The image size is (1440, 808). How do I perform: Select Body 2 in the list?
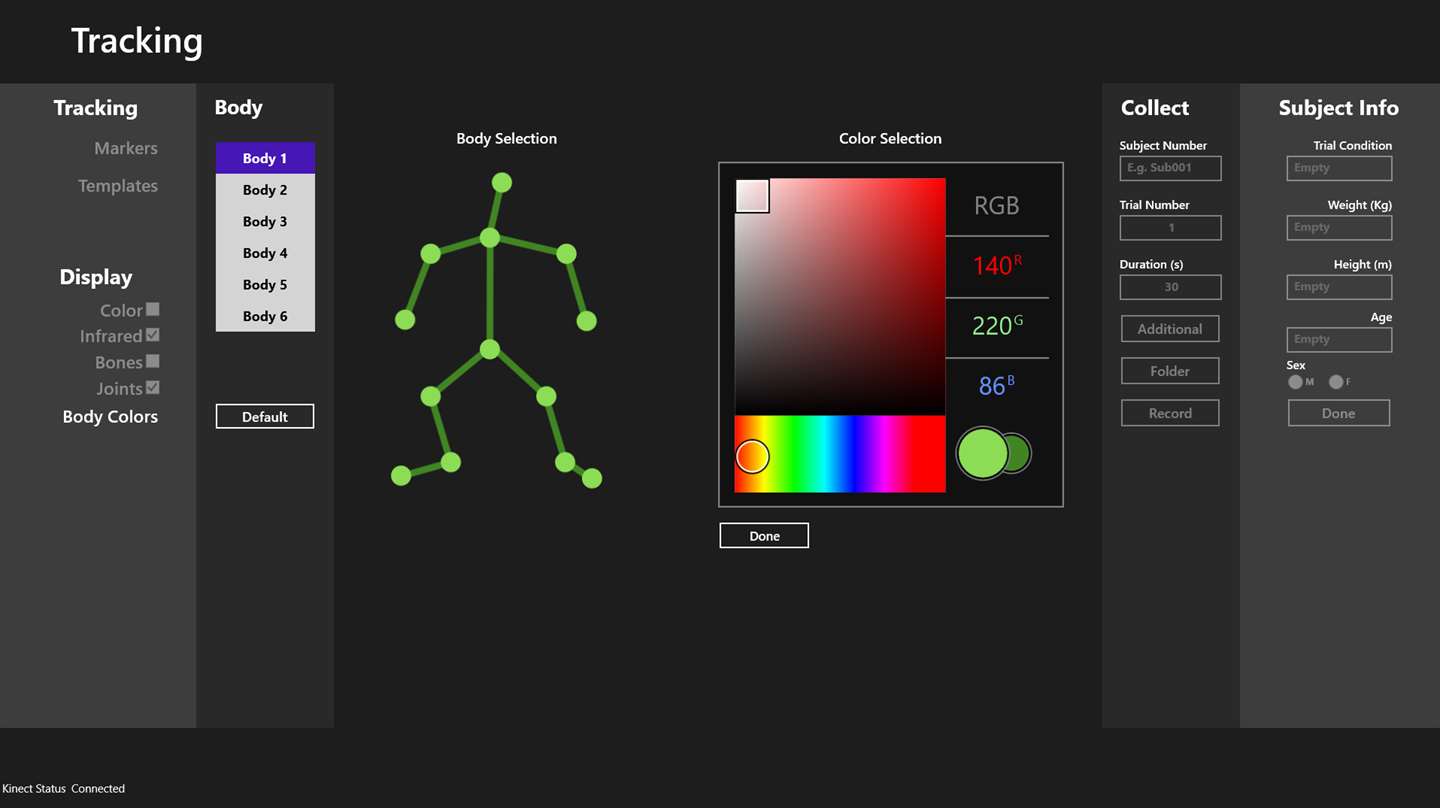tap(265, 190)
